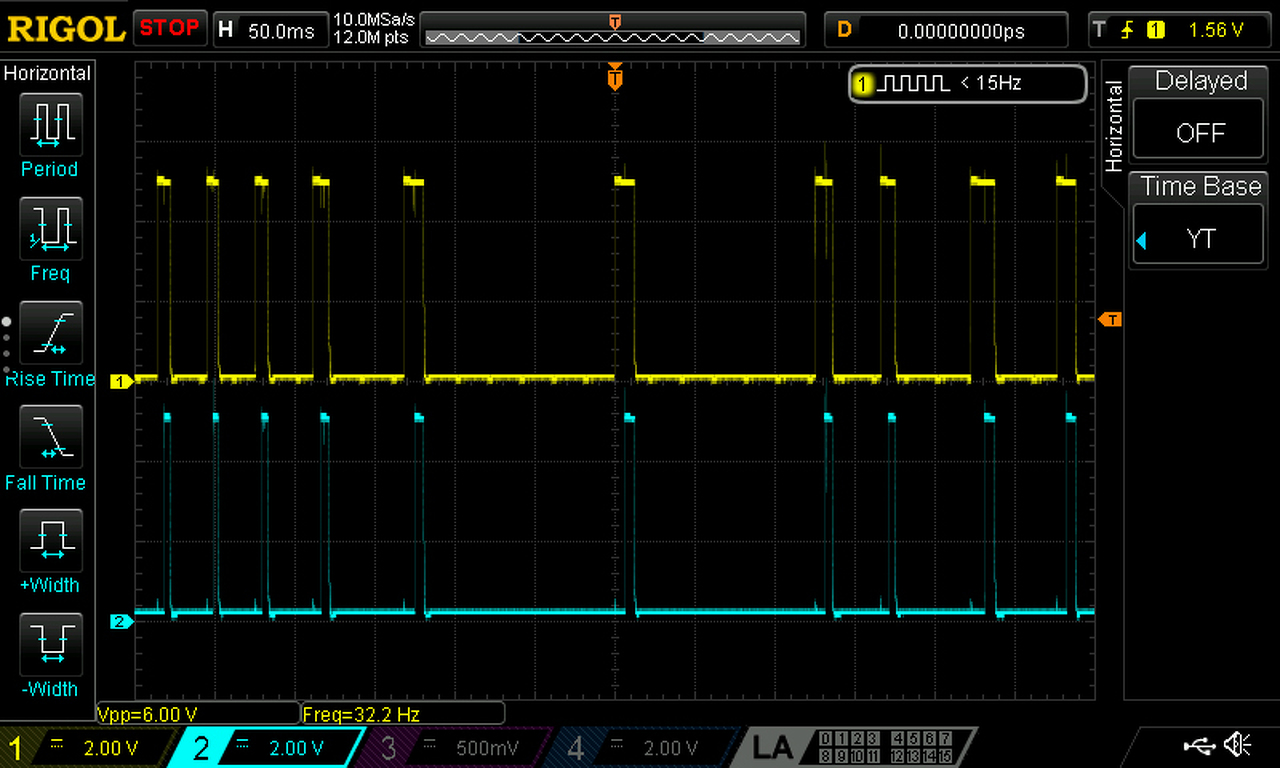Click the trigger edge slope icon

tap(1128, 30)
